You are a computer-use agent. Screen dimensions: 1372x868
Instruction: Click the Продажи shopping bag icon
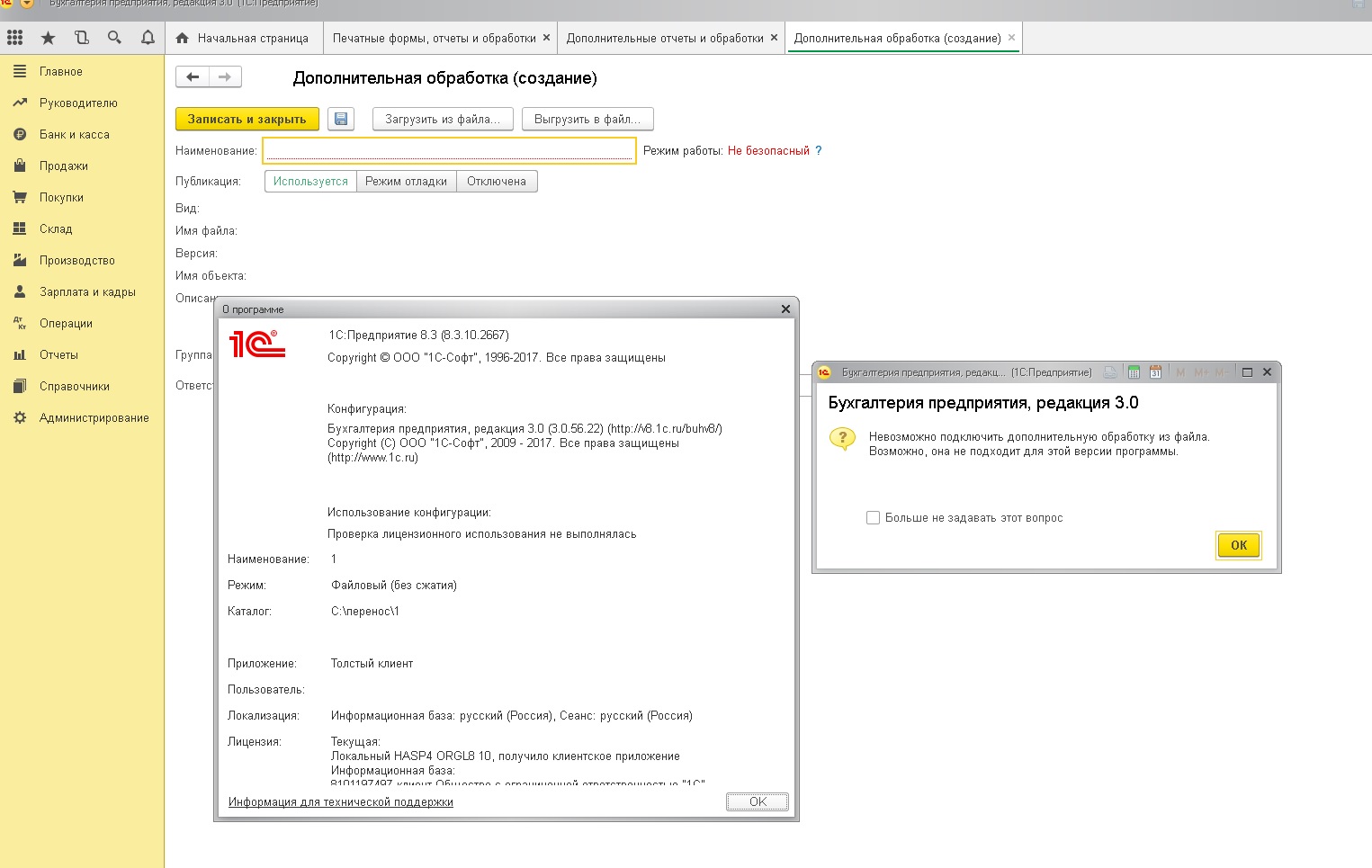pyautogui.click(x=20, y=166)
